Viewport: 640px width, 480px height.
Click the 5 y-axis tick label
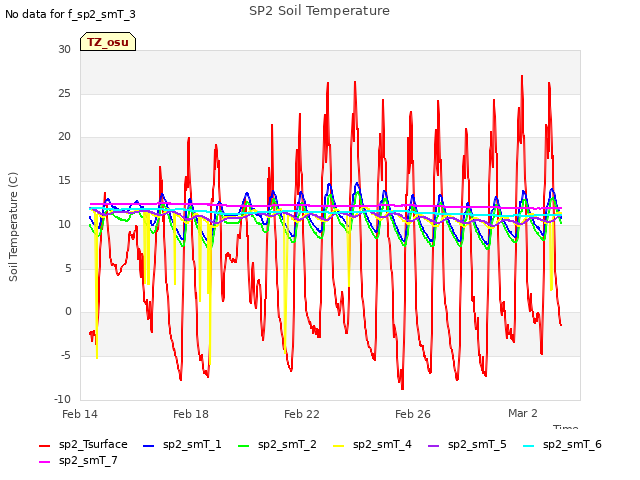(68, 268)
